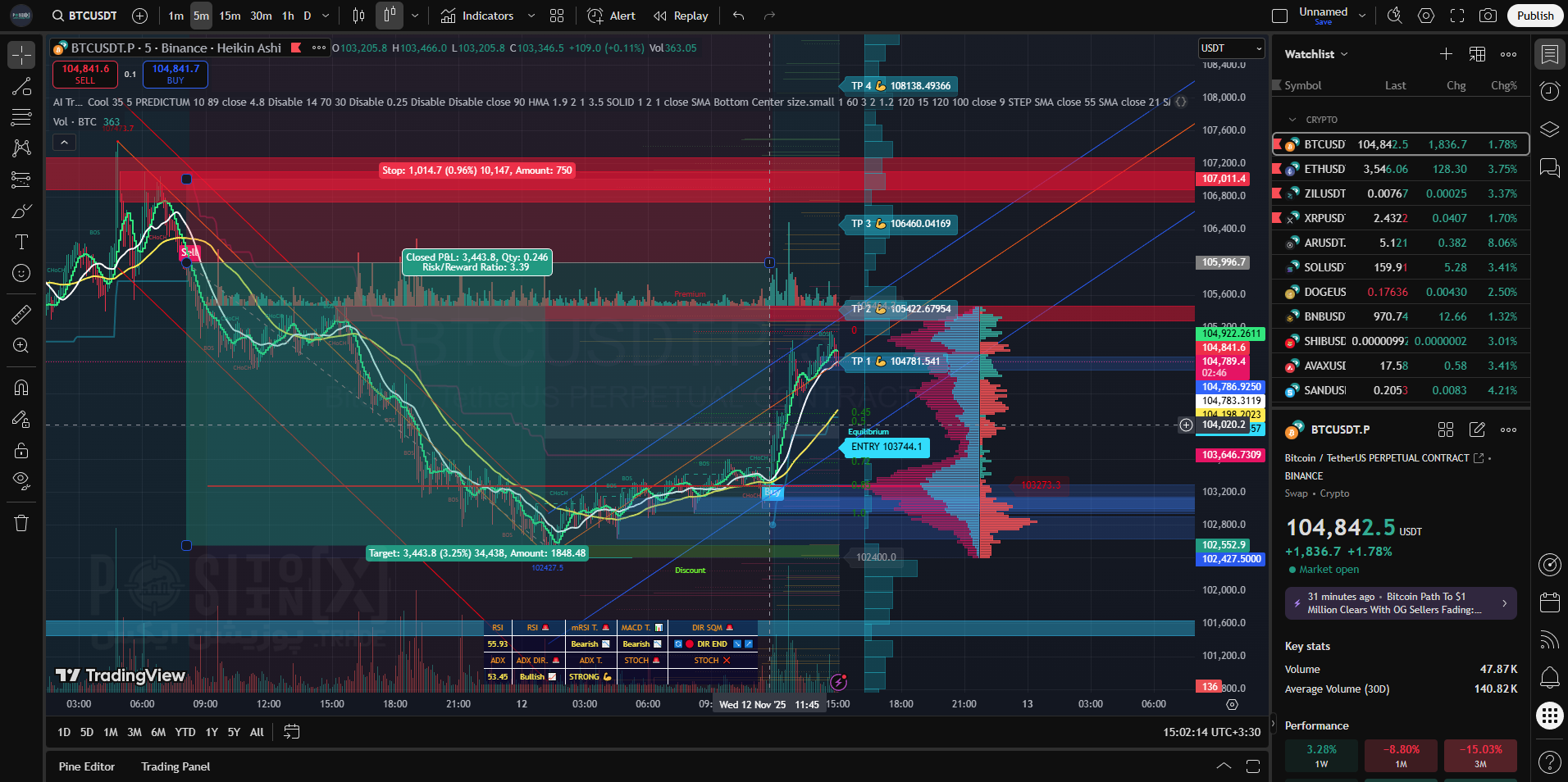Click the Publish button
Image resolution: width=1568 pixels, height=782 pixels.
coord(1534,16)
